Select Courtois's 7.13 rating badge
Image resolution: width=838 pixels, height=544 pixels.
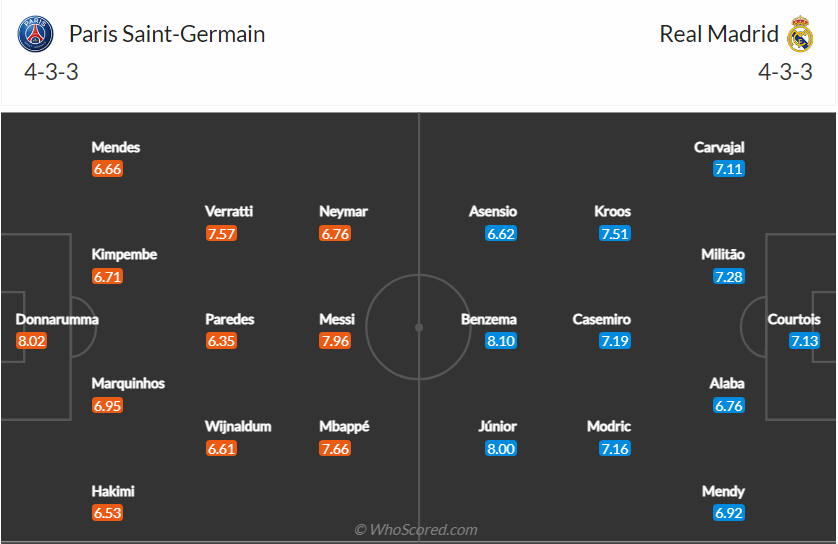804,341
